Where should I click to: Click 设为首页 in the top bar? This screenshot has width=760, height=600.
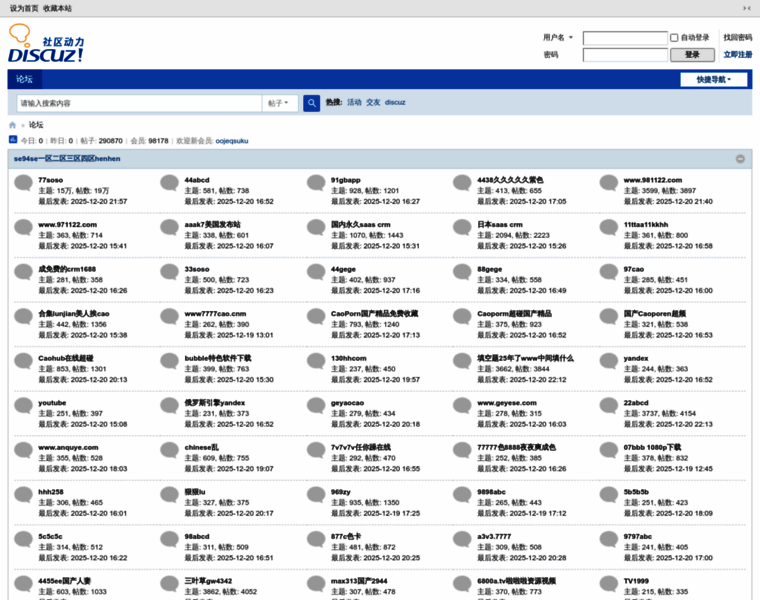[24, 8]
